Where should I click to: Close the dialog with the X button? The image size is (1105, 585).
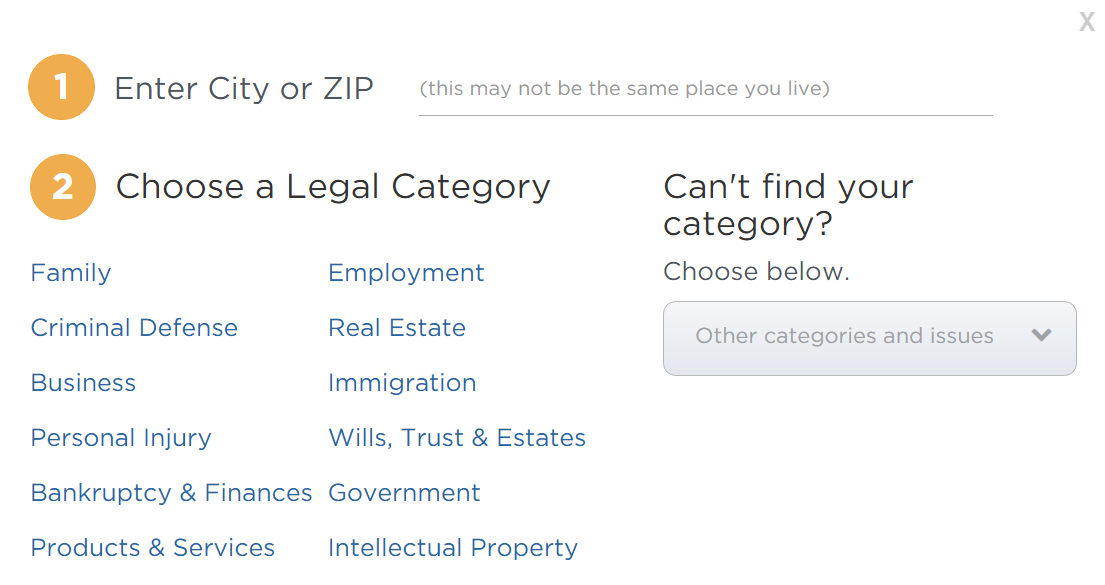coord(1086,22)
